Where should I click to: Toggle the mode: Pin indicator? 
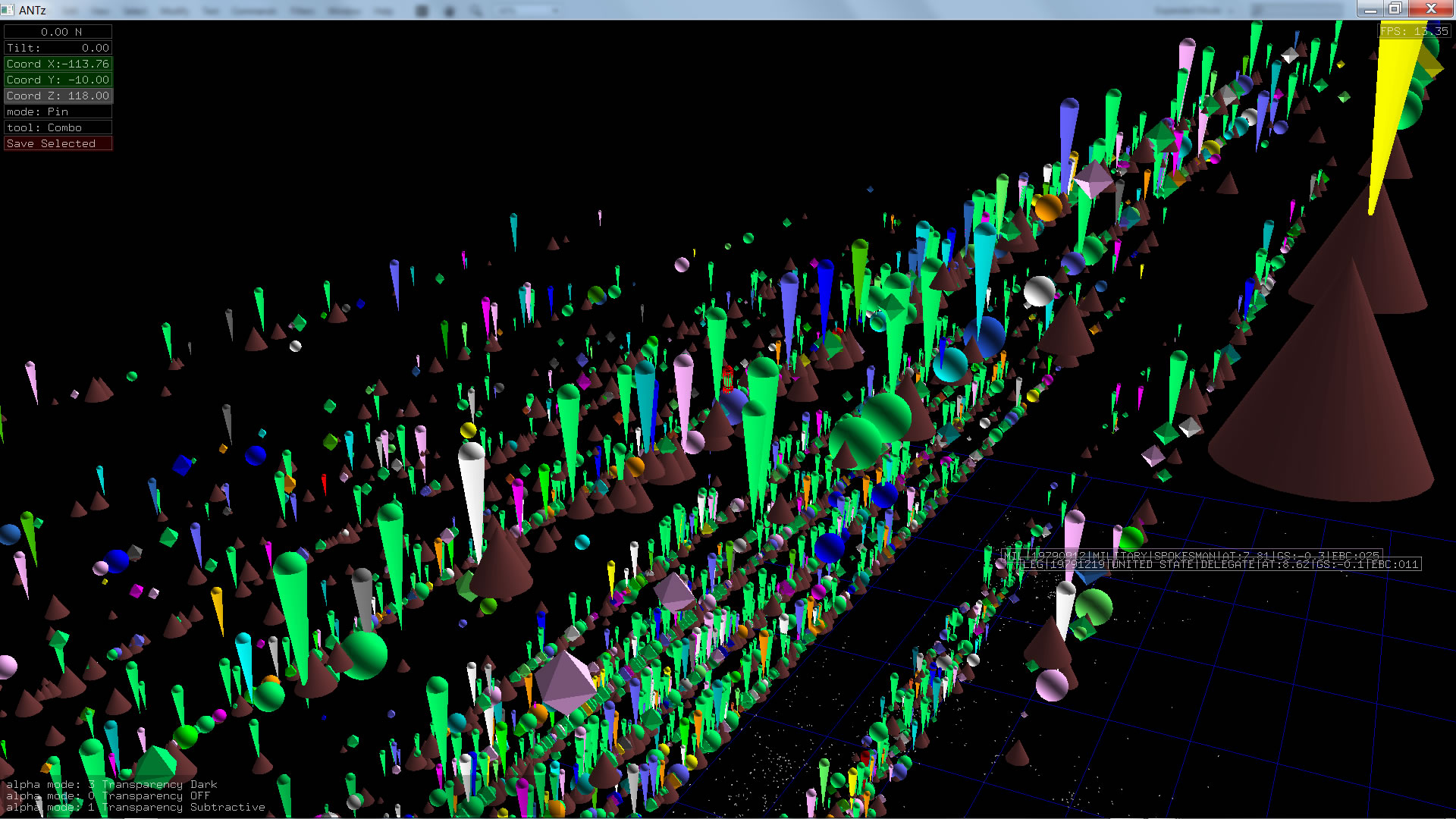58,111
